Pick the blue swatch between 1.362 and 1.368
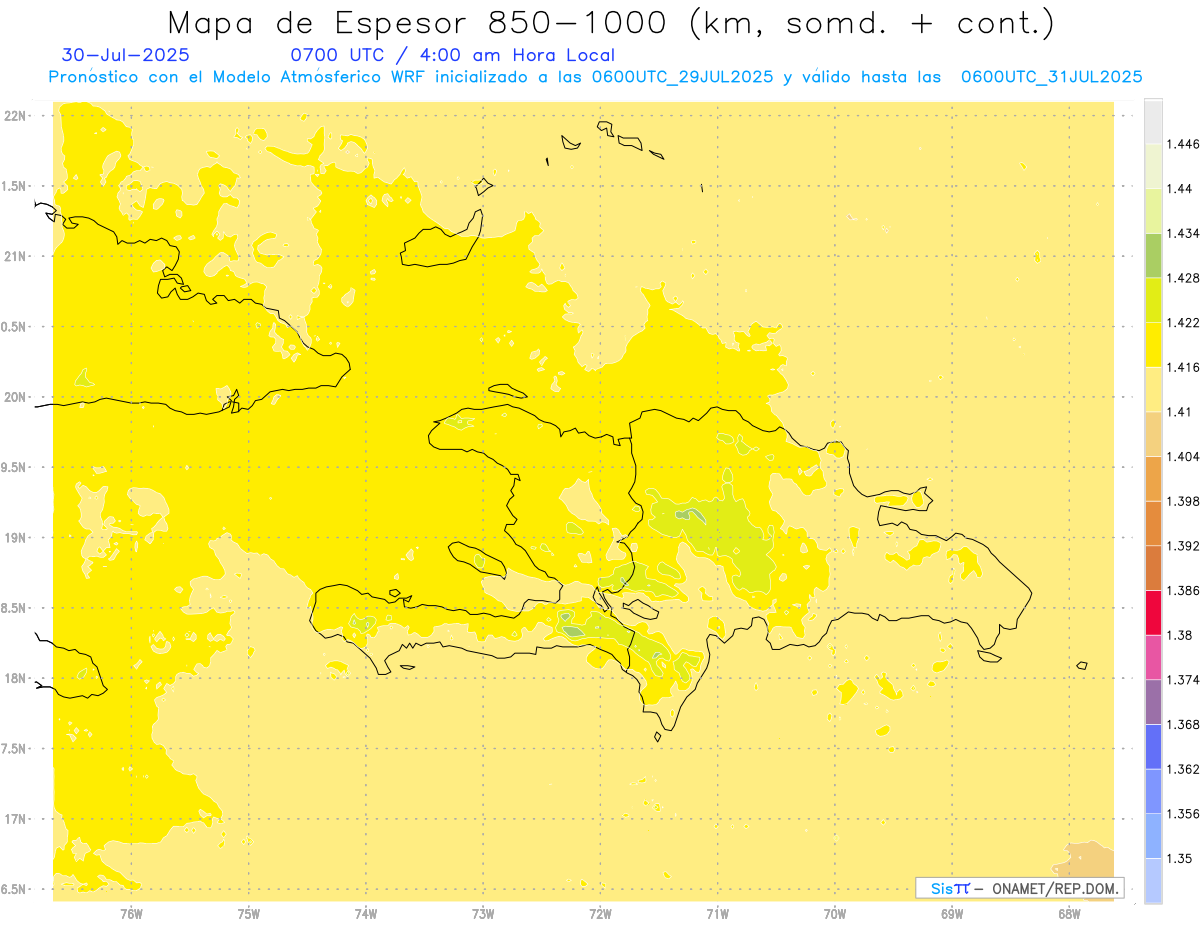 click(x=1153, y=747)
